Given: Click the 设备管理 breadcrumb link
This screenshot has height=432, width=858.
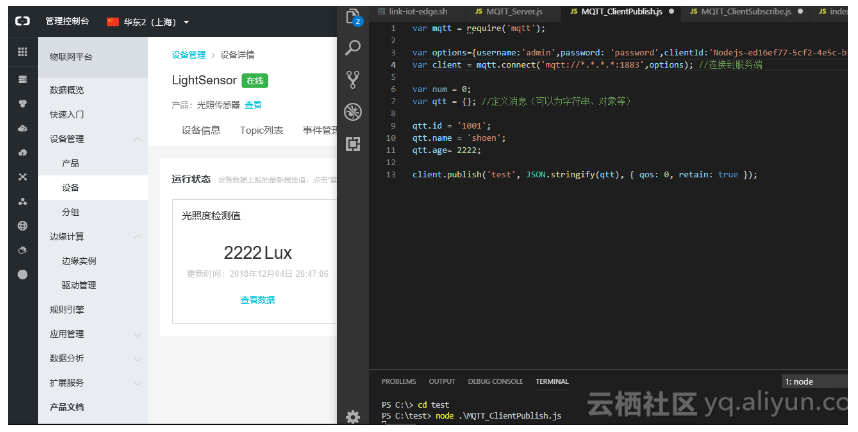Looking at the screenshot, I should (188, 55).
